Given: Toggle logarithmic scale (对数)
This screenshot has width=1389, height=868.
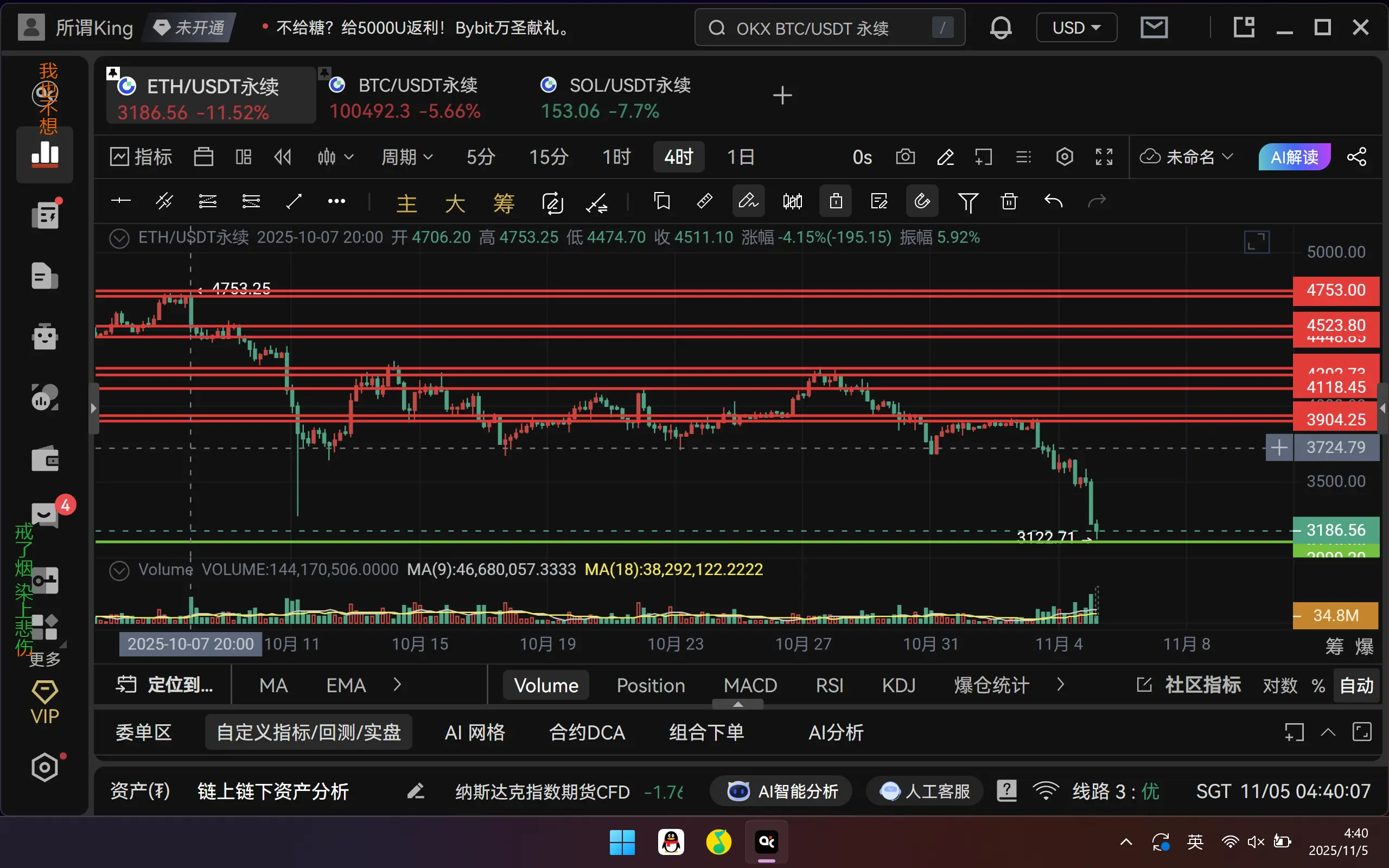Looking at the screenshot, I should coord(1279,685).
